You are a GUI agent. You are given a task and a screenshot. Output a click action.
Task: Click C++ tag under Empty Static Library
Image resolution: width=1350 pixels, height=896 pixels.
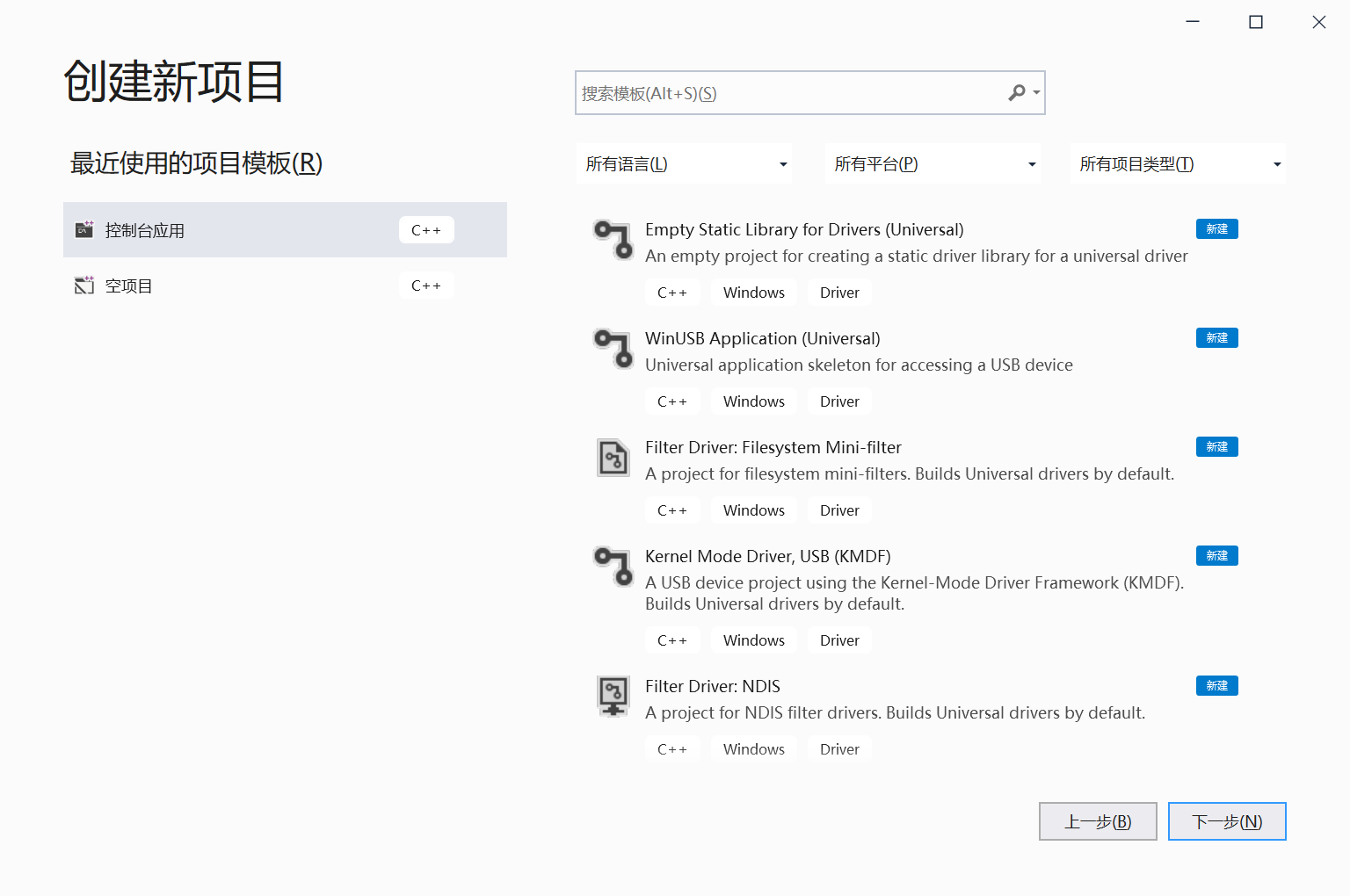point(672,293)
